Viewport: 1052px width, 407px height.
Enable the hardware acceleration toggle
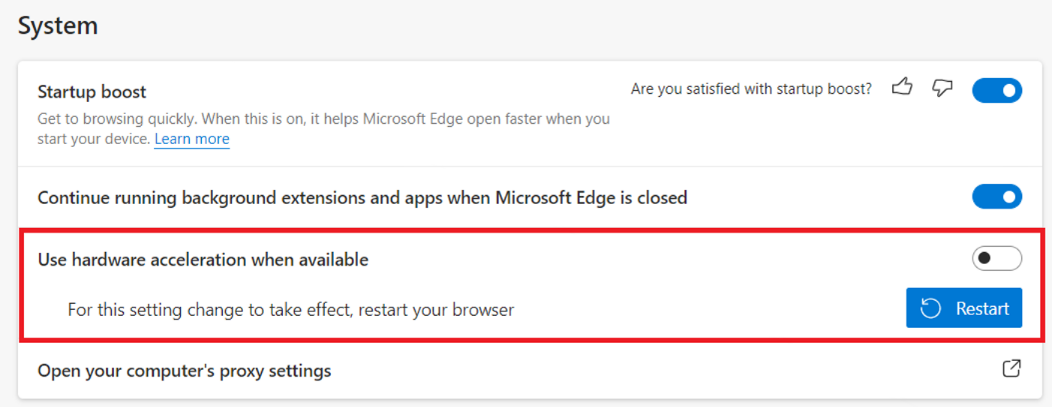(997, 259)
